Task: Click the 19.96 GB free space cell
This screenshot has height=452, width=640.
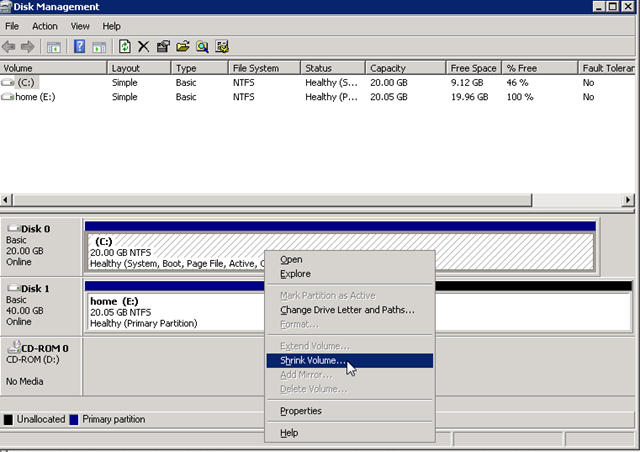Action: 469,97
